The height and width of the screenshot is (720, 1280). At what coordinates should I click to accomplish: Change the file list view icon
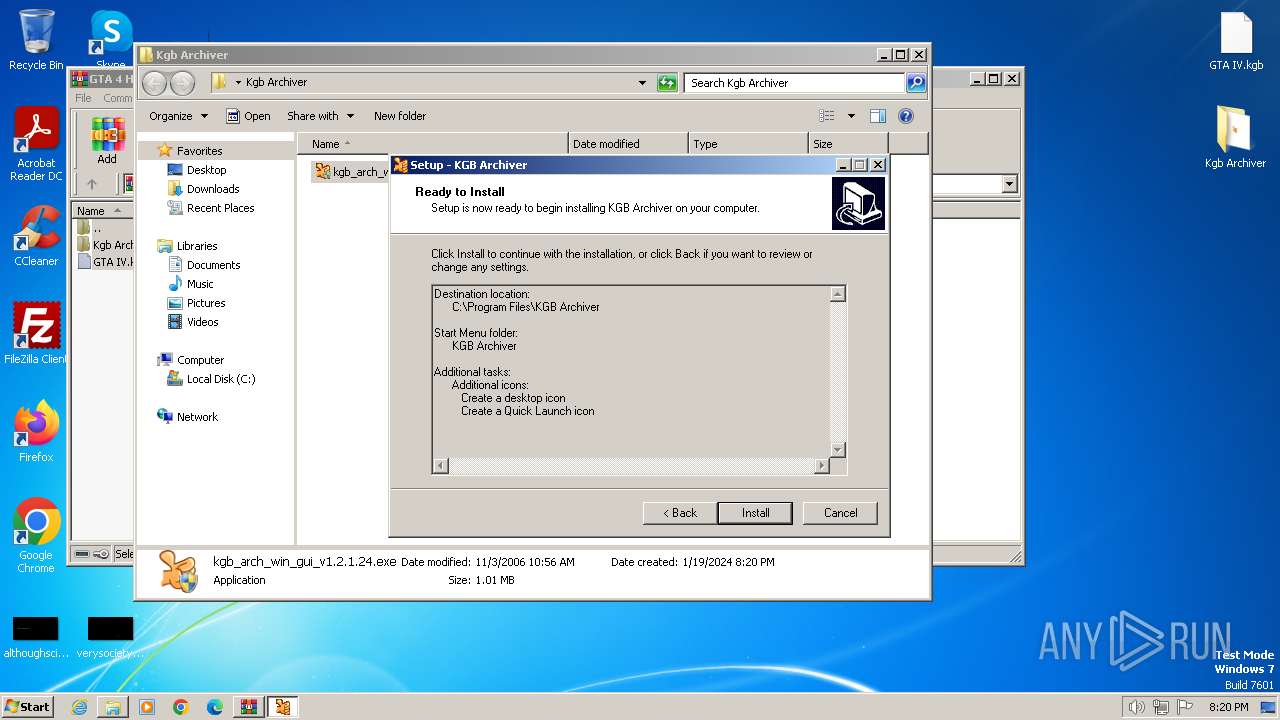coord(827,116)
